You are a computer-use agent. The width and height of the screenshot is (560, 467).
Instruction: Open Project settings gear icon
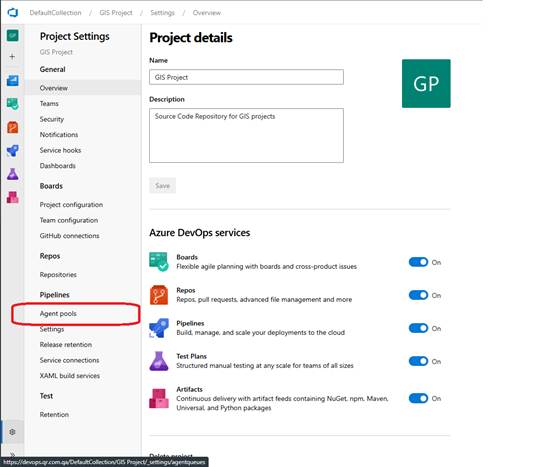click(x=12, y=432)
